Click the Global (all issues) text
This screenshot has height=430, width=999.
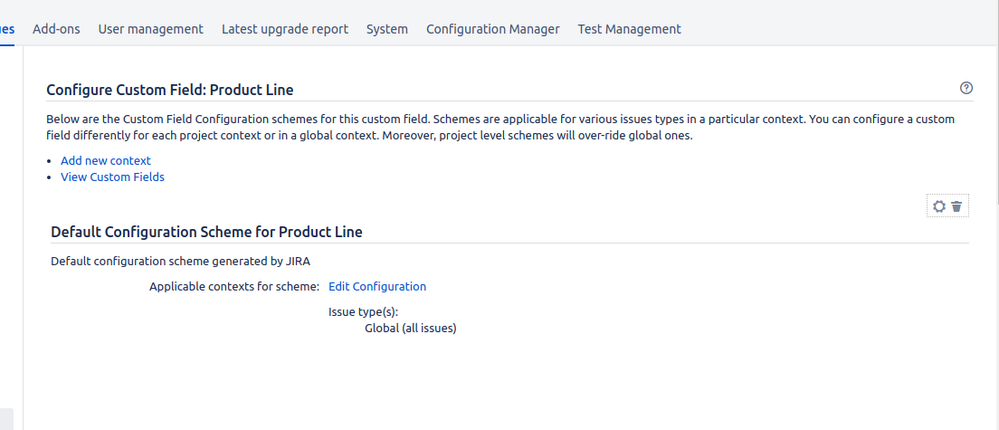click(x=410, y=327)
